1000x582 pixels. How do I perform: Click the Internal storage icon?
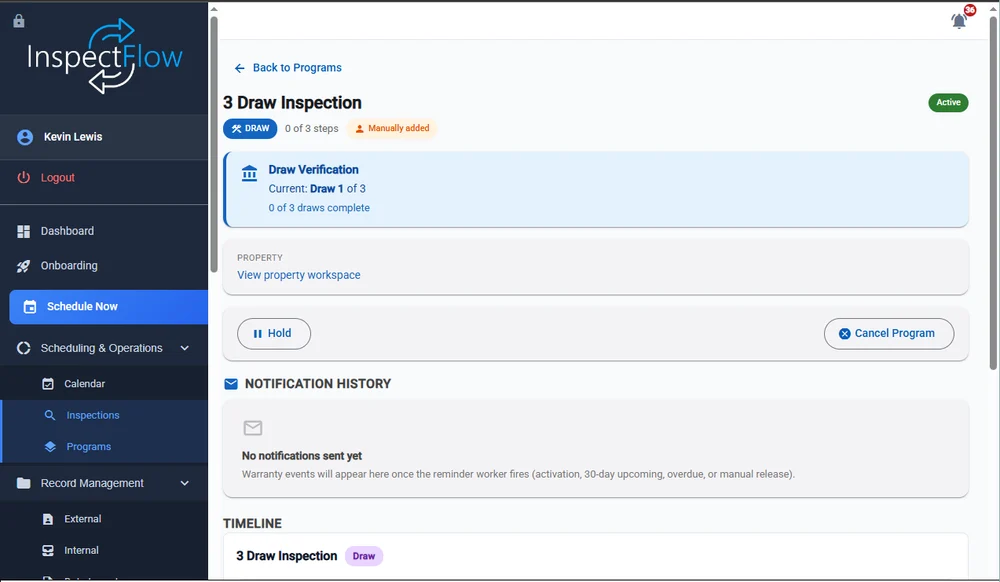click(x=48, y=551)
